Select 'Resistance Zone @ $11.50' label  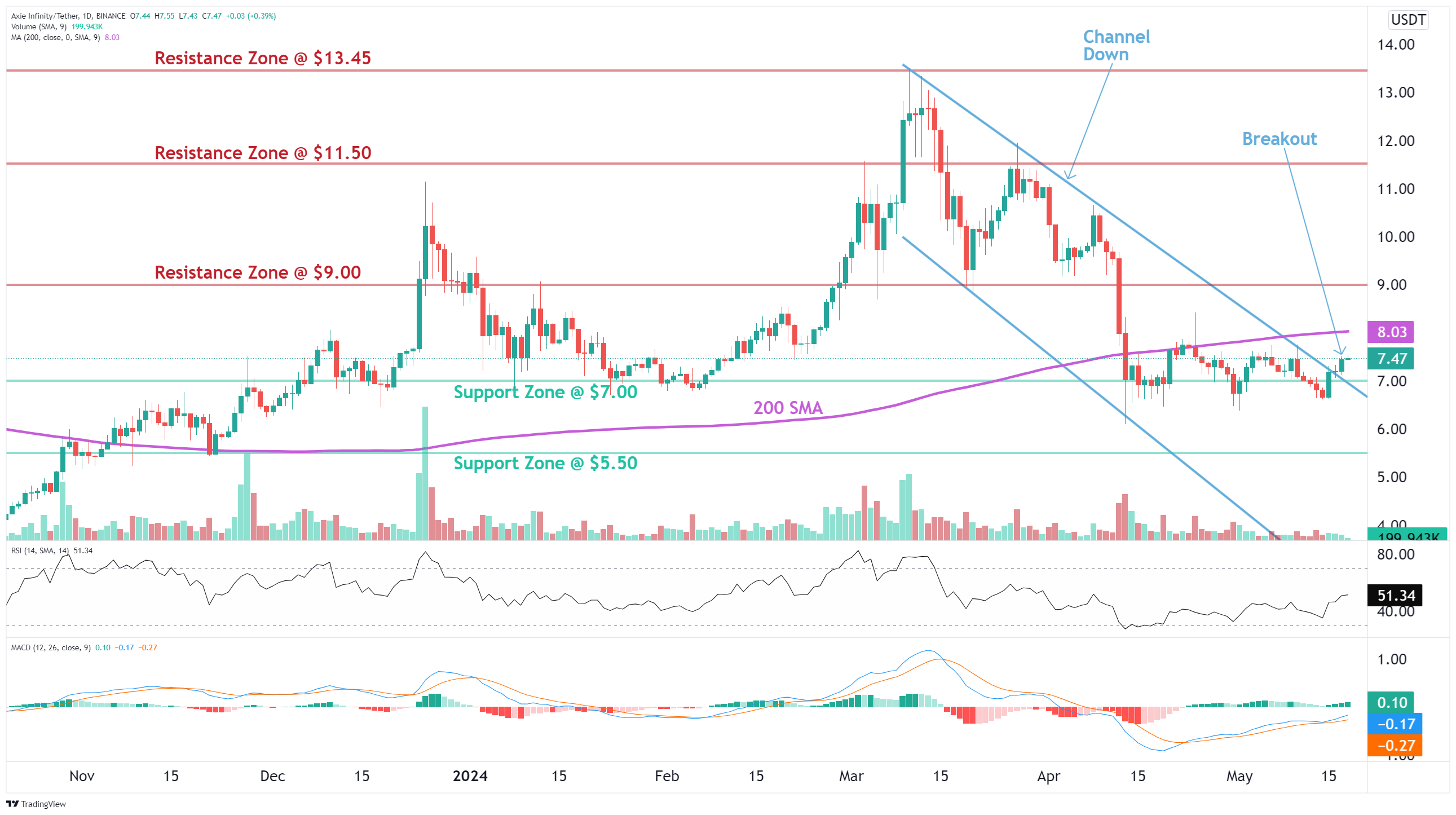pos(263,153)
